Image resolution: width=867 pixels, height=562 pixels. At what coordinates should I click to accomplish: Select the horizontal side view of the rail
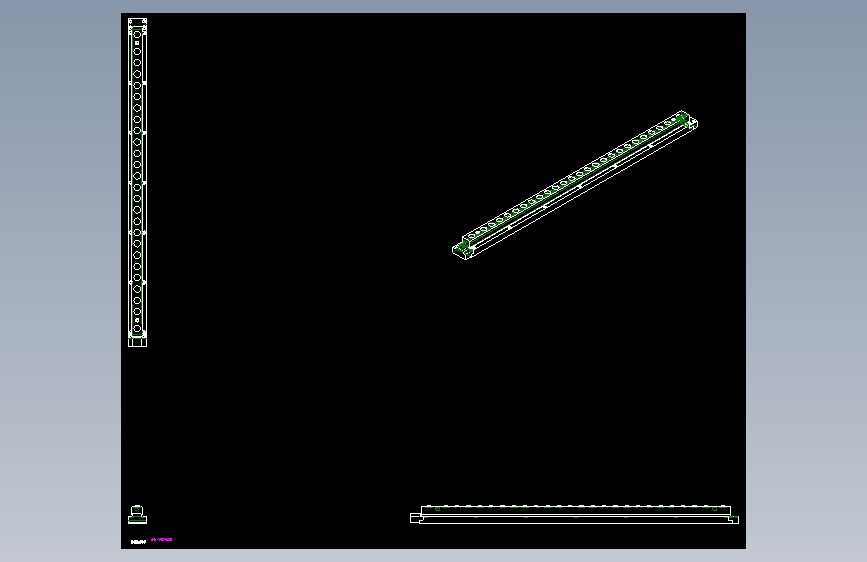pyautogui.click(x=574, y=514)
